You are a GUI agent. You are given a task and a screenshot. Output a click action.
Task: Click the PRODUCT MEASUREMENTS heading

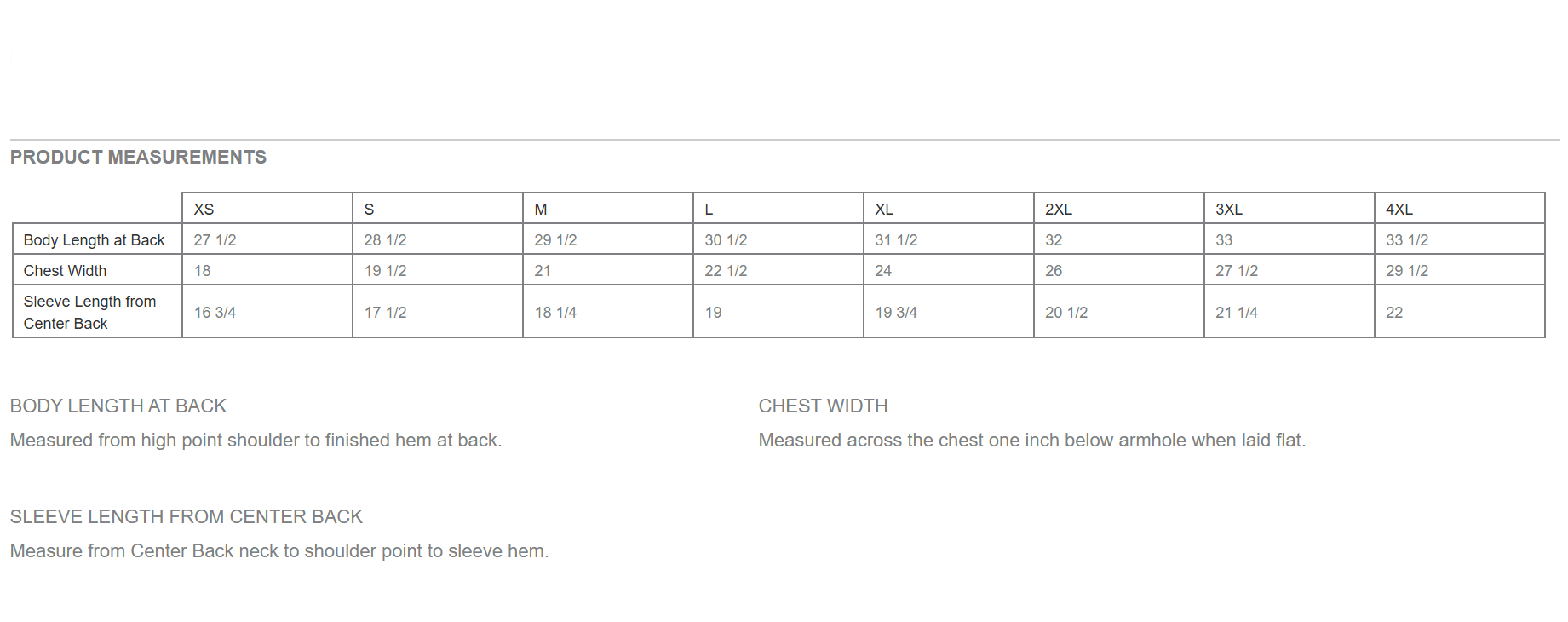138,158
